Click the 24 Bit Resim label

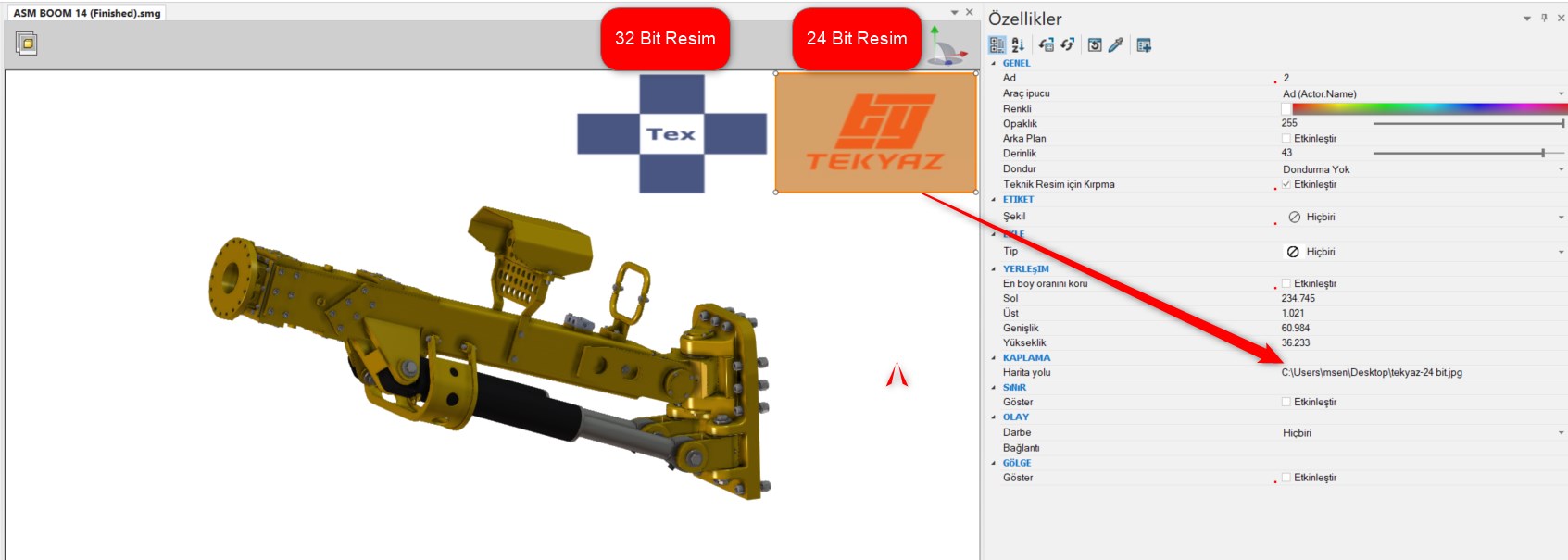pyautogui.click(x=857, y=39)
